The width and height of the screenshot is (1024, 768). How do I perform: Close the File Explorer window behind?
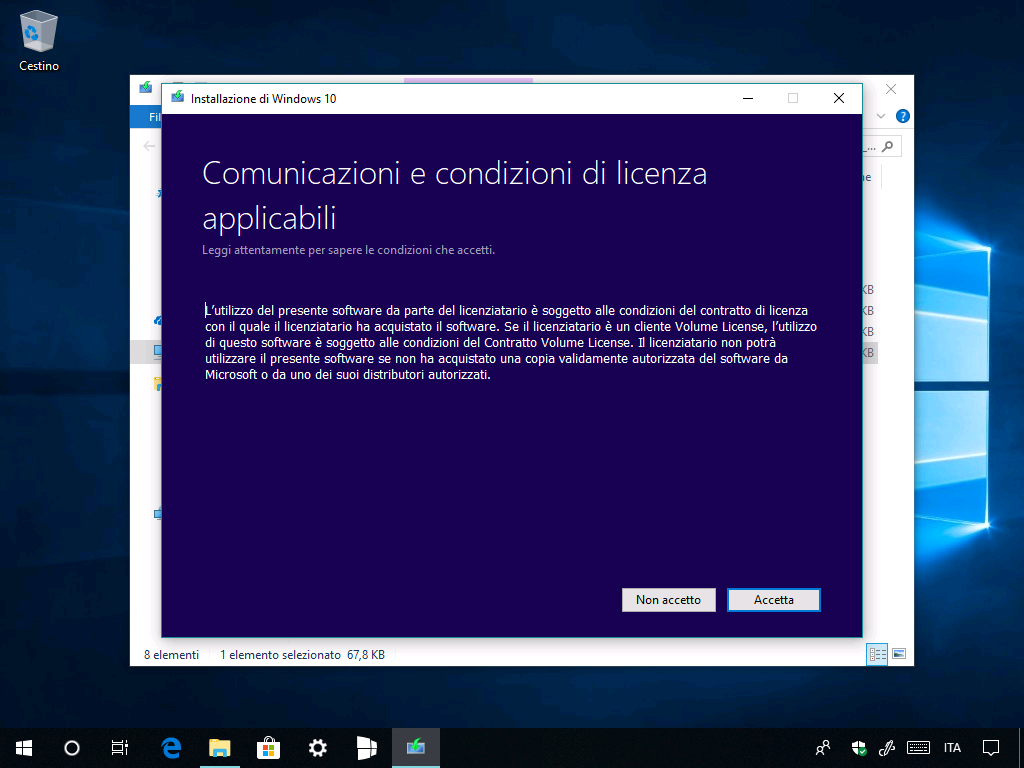click(891, 89)
